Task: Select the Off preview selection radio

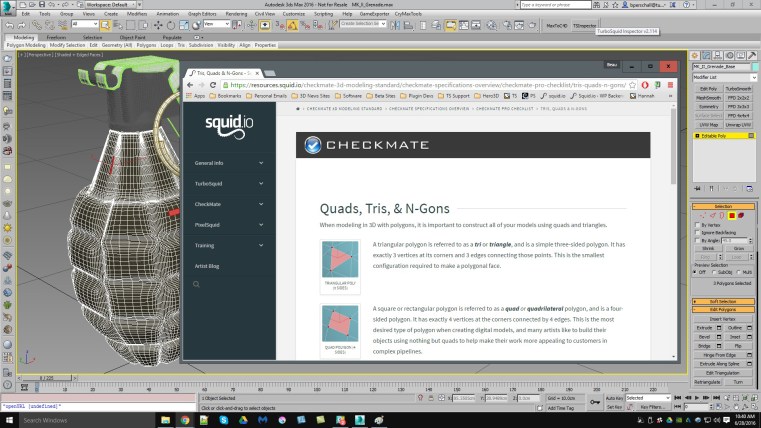Action: [x=695, y=272]
